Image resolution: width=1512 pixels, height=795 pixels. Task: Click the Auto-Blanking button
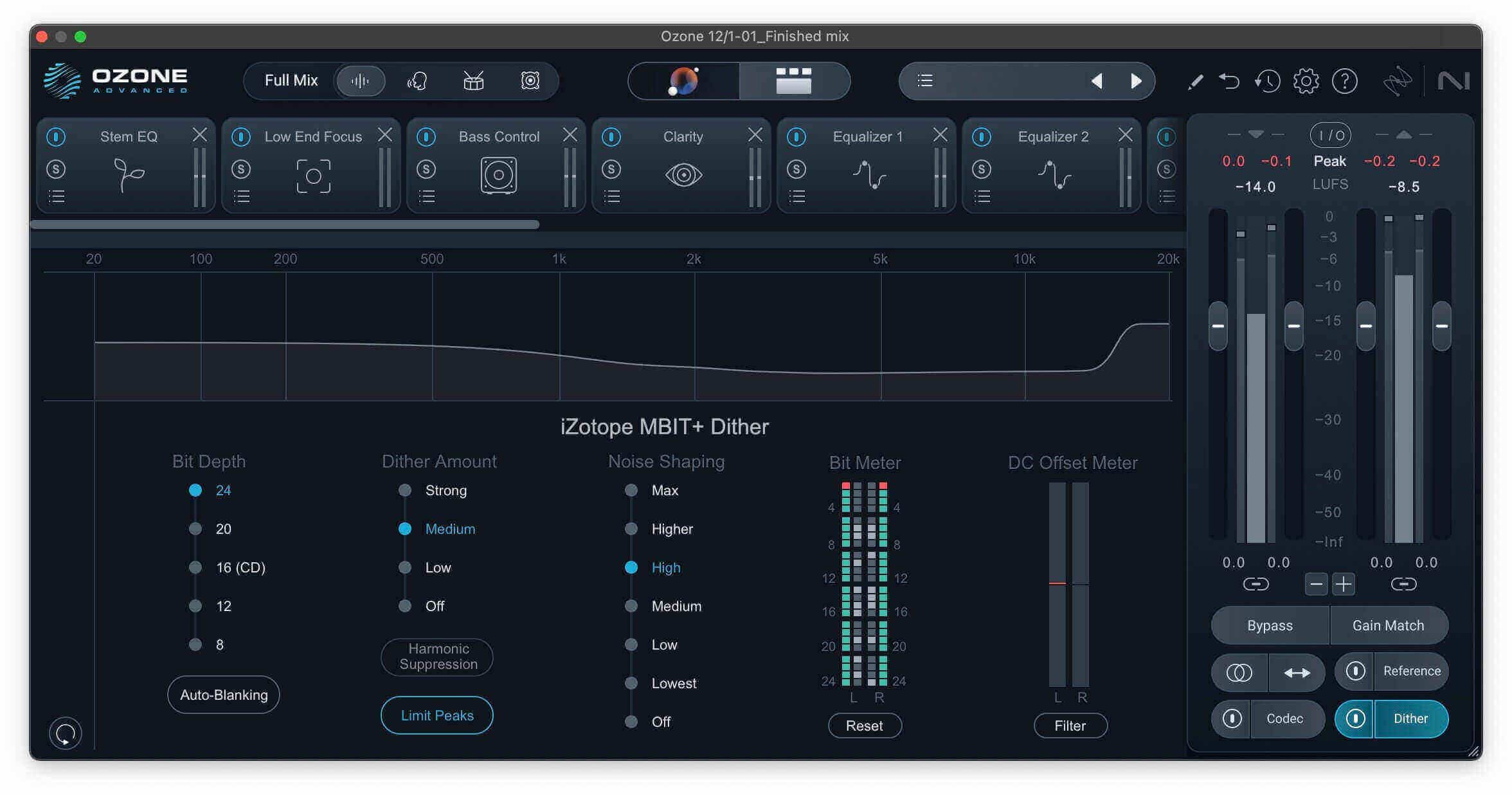coord(224,695)
